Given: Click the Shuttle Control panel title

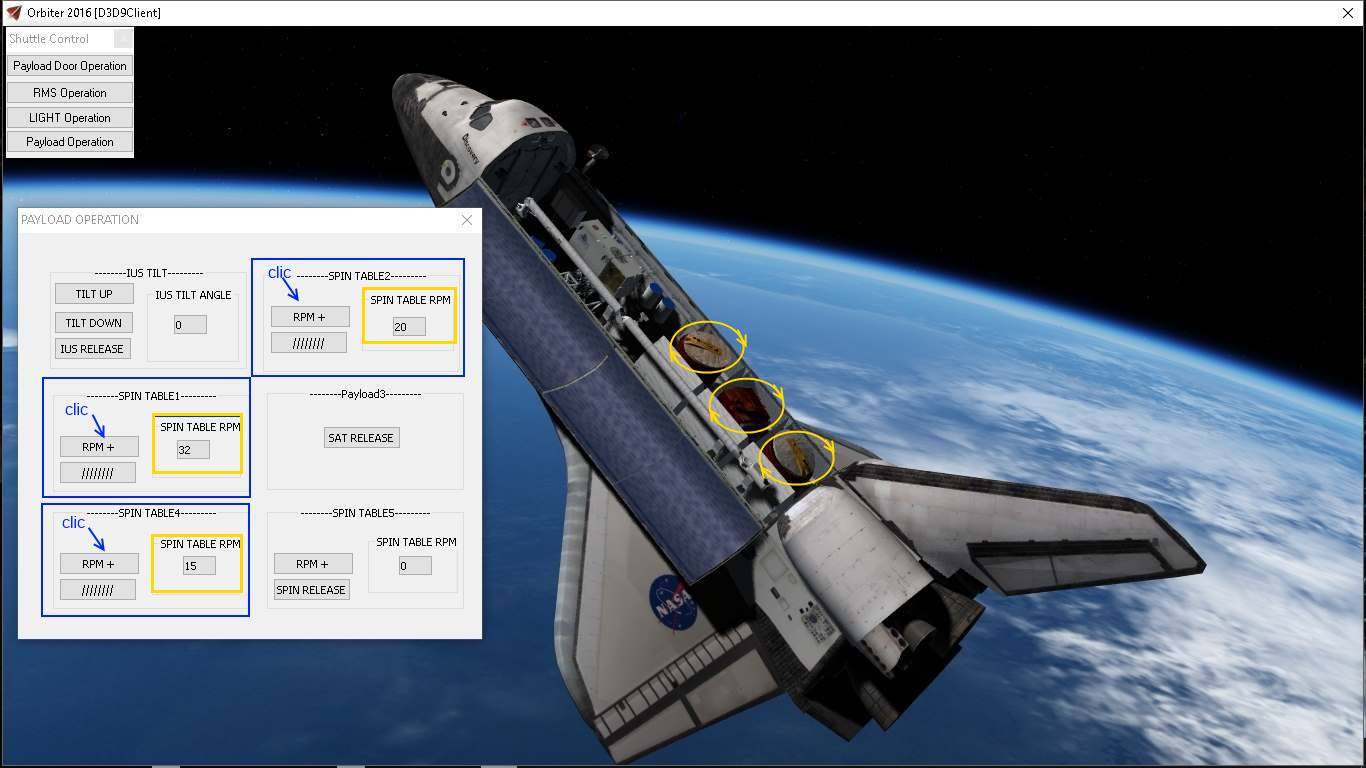Looking at the screenshot, I should [49, 39].
